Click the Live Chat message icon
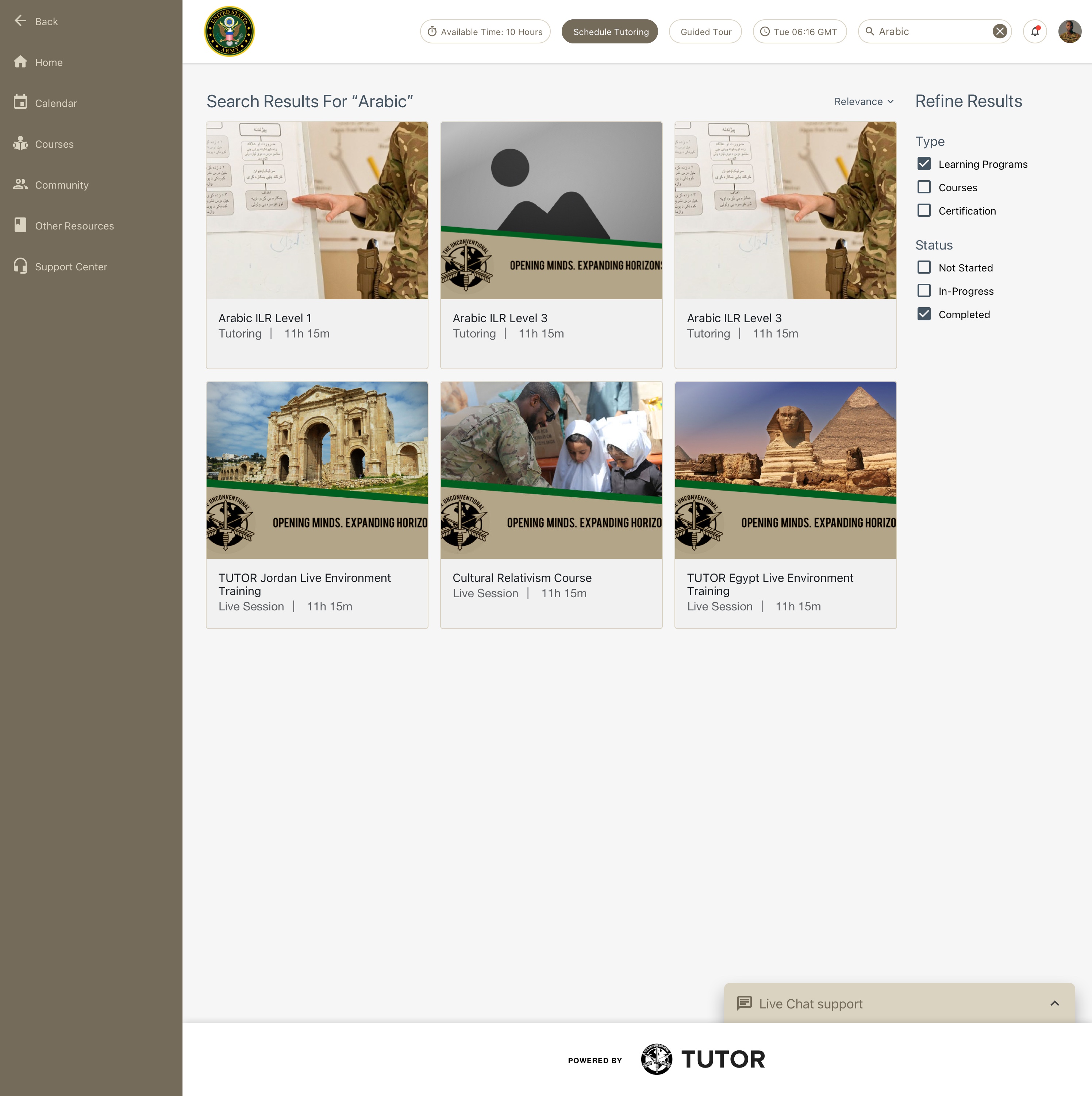The image size is (1092, 1096). (744, 1003)
